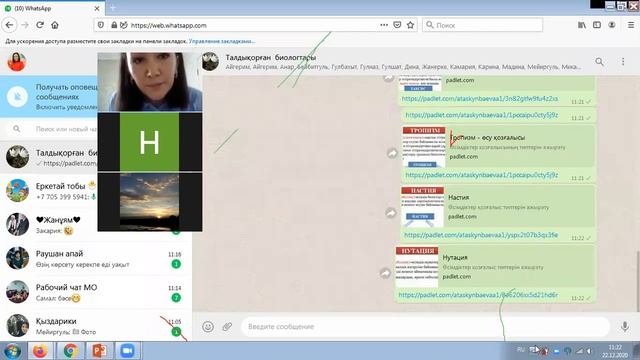Viewport: 640px width, 360px height.
Task: Click the group title Талдықорған биологтары in header
Action: coord(271,58)
